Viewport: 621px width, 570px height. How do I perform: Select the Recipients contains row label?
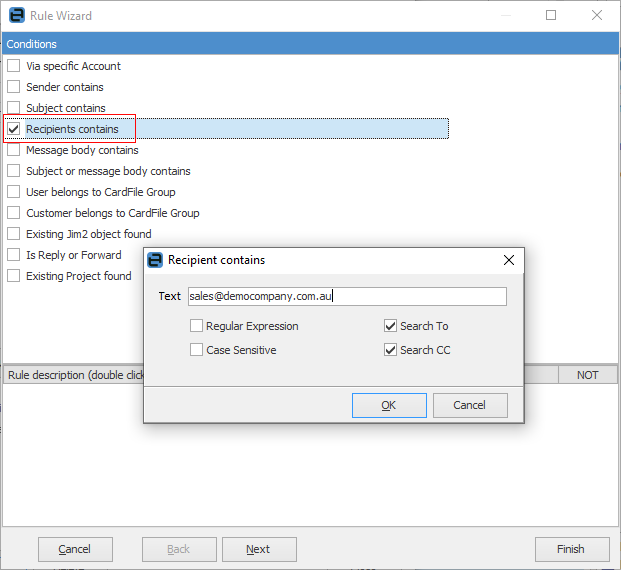(72, 129)
